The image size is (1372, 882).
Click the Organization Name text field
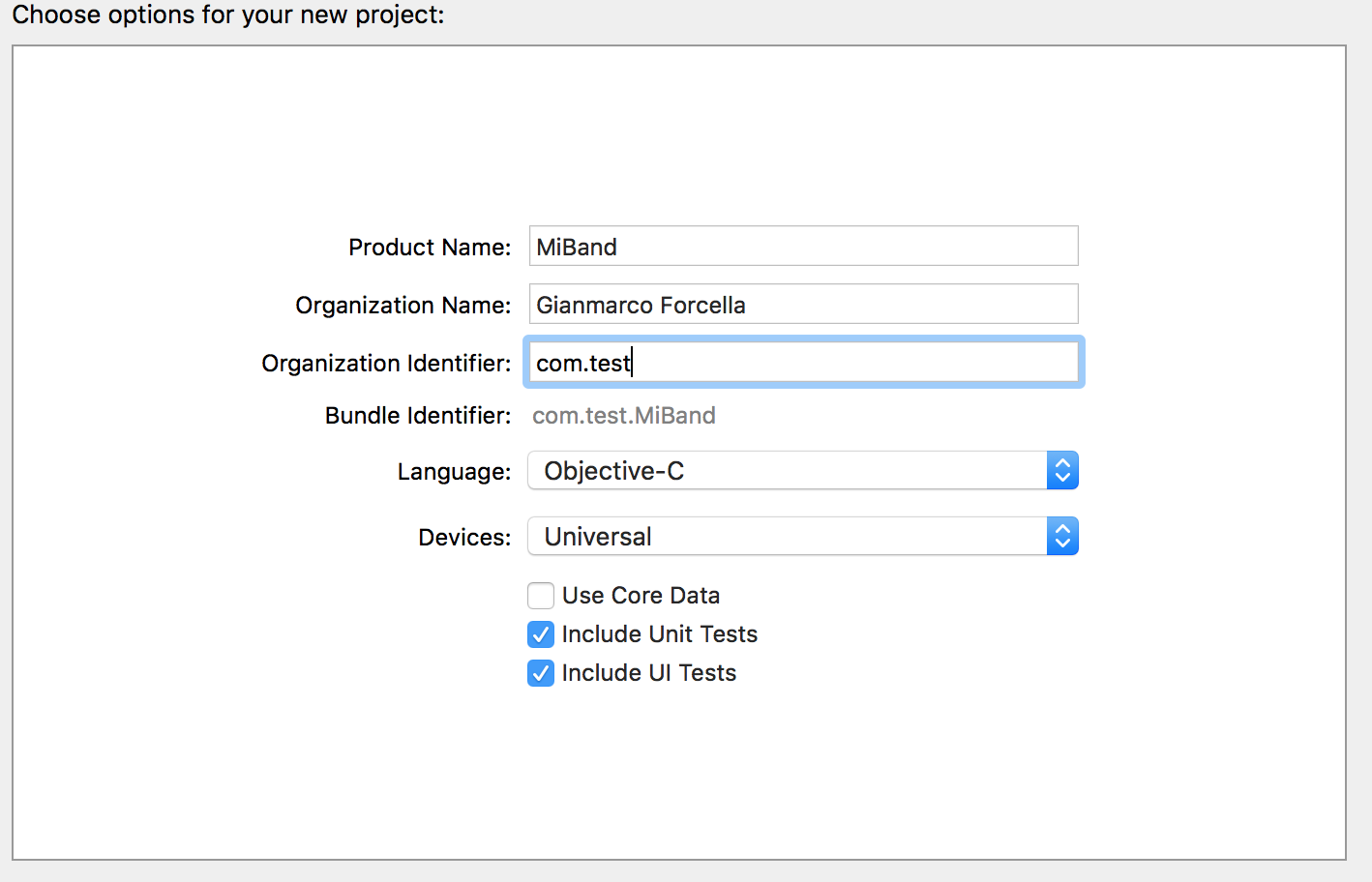(803, 304)
